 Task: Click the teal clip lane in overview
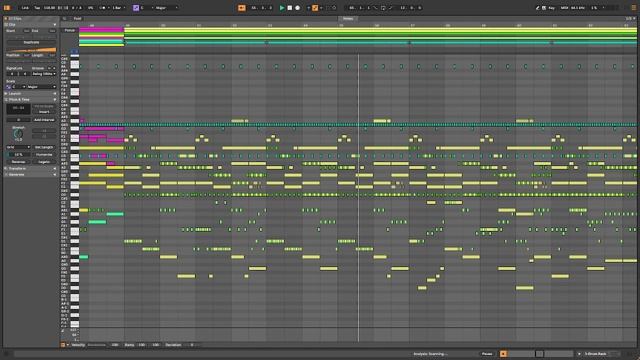pyautogui.click(x=380, y=42)
